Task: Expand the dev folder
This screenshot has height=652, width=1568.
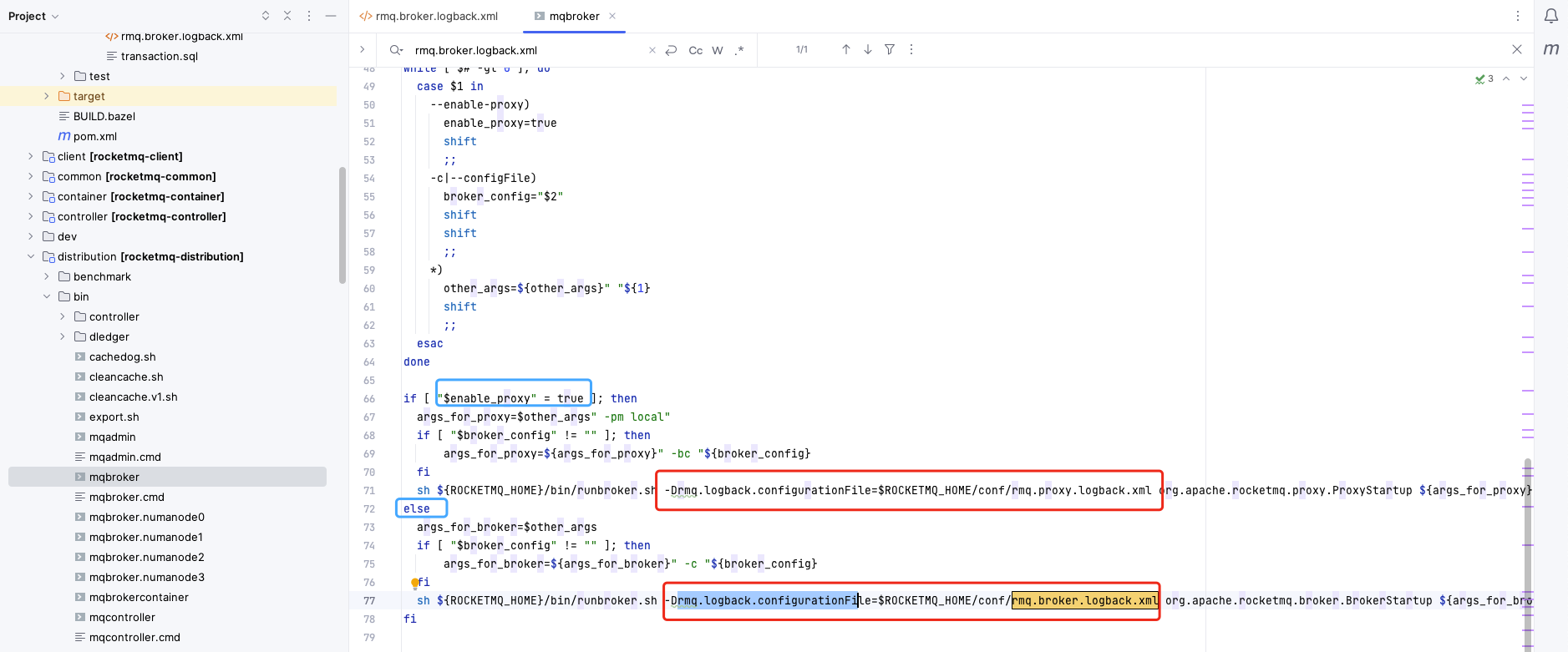Action: click(31, 236)
